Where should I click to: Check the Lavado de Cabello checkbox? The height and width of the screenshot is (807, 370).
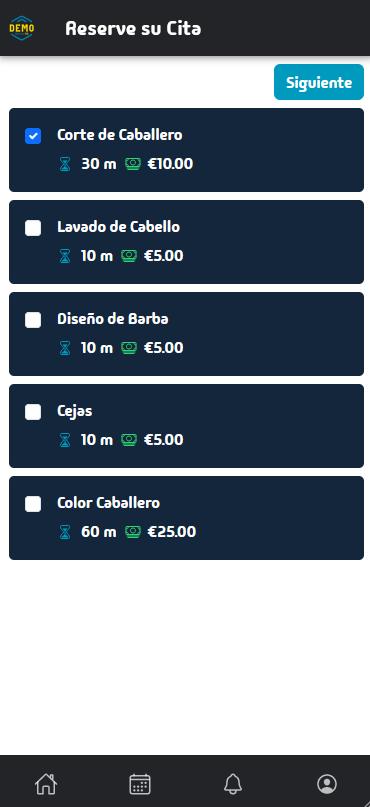[33, 227]
